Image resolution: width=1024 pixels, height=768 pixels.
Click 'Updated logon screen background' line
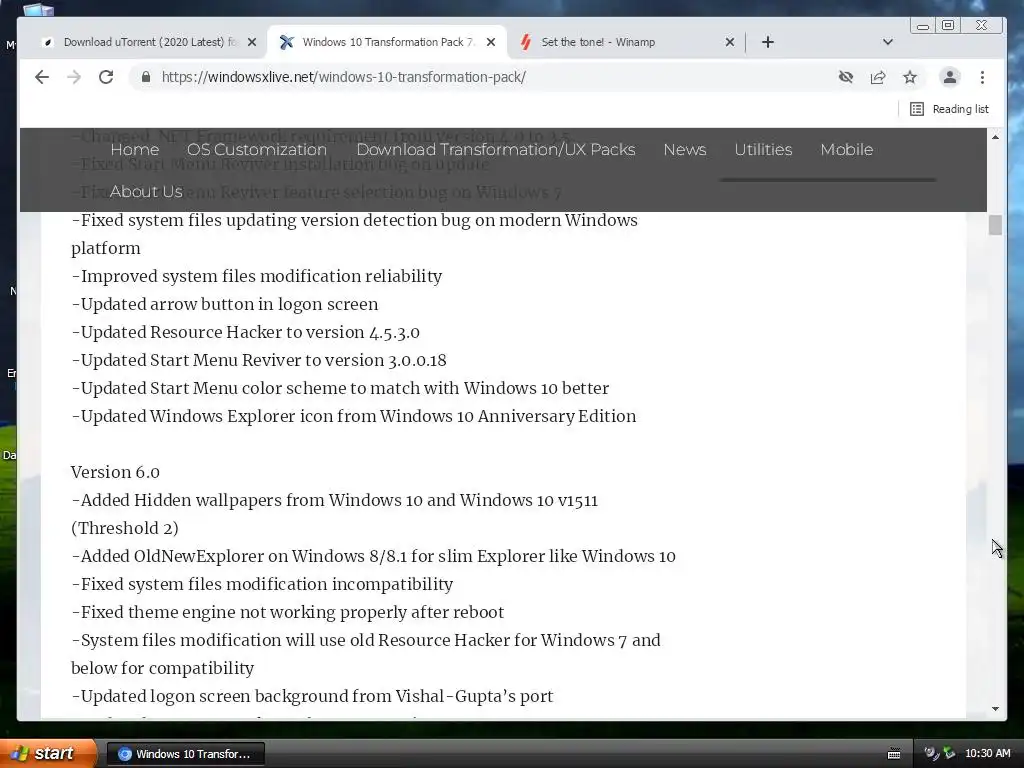312,696
